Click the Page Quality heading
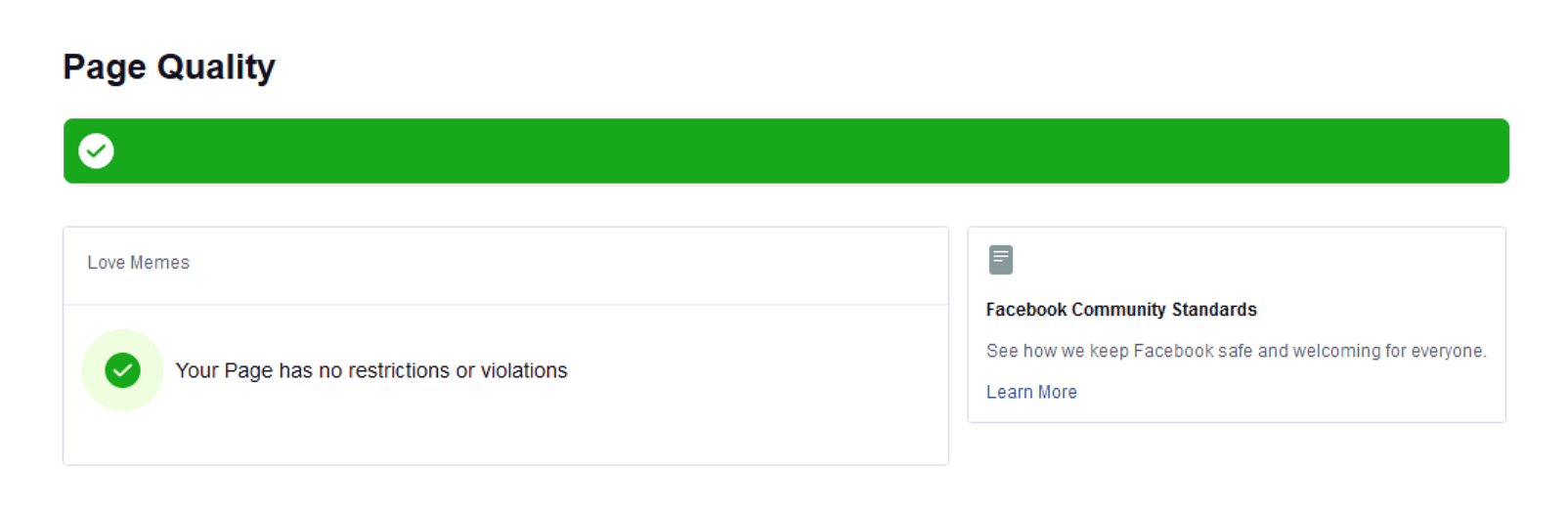 coord(169,67)
